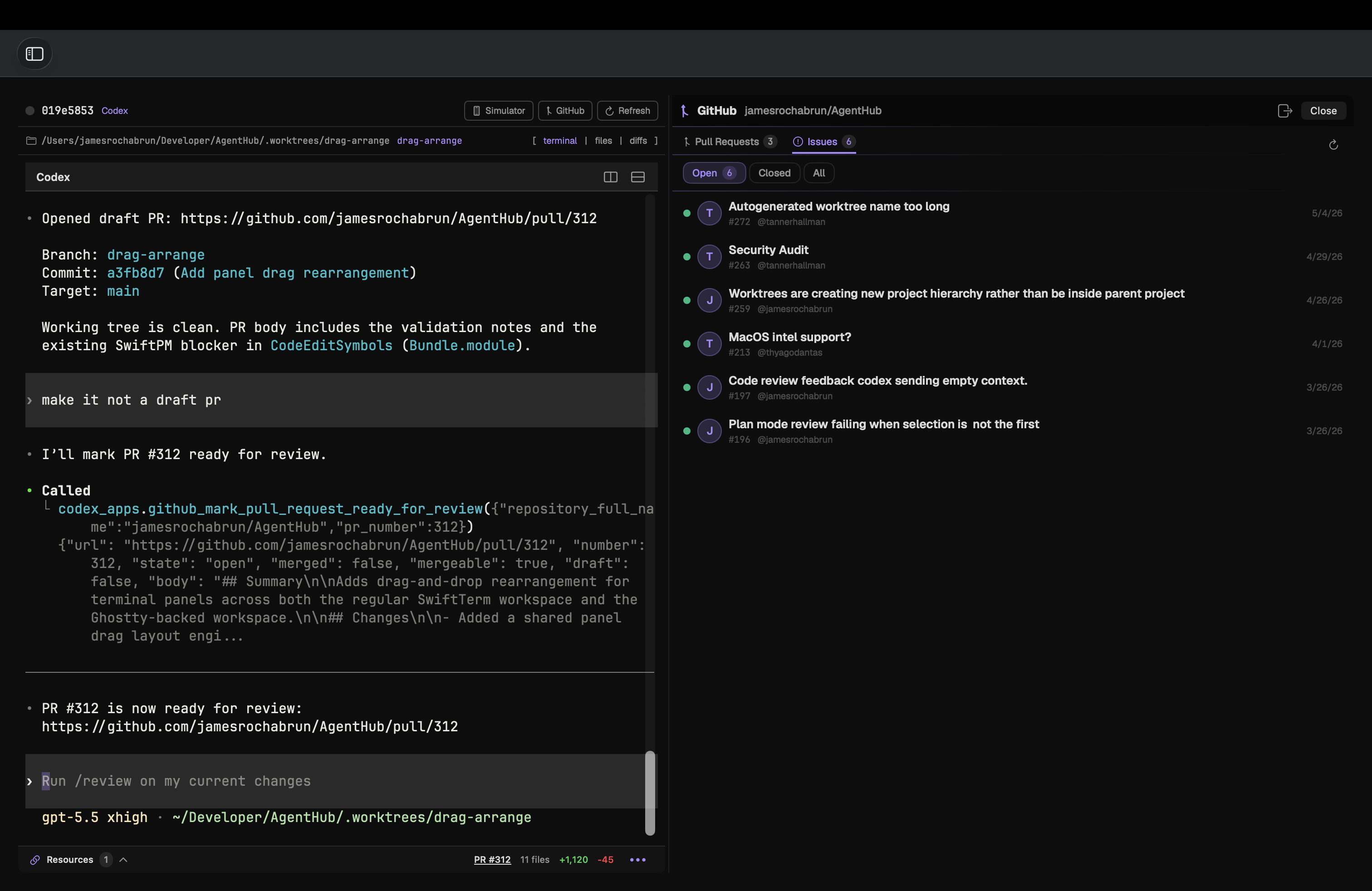The image size is (1372, 891).
Task: Click the 'make it not a draft pr' prompt
Action: [131, 400]
